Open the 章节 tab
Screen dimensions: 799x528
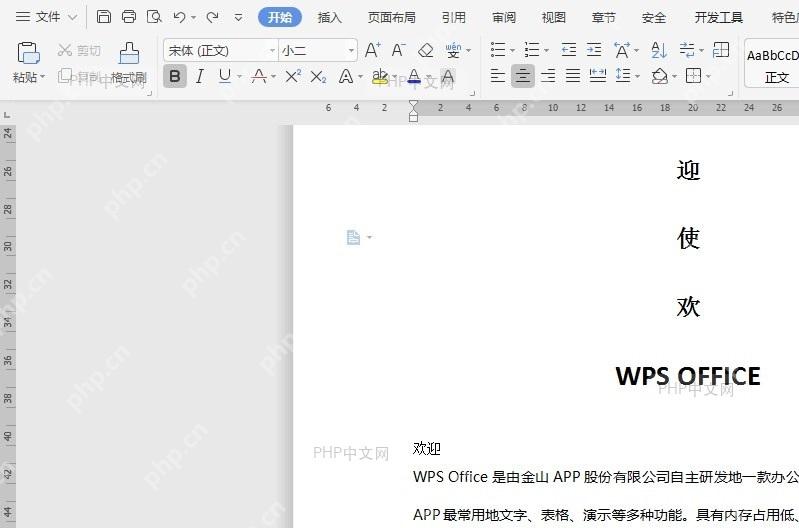point(604,17)
